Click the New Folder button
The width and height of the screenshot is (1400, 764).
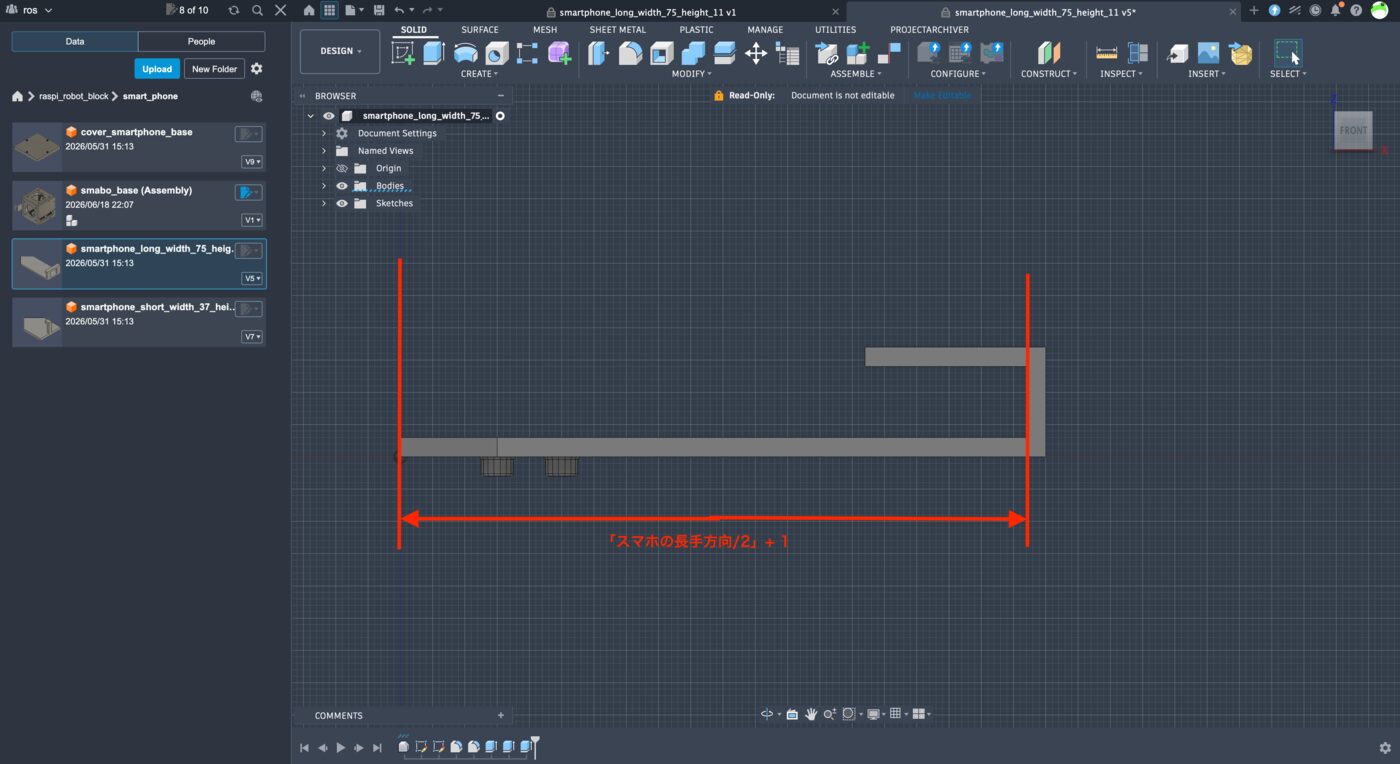[215, 69]
